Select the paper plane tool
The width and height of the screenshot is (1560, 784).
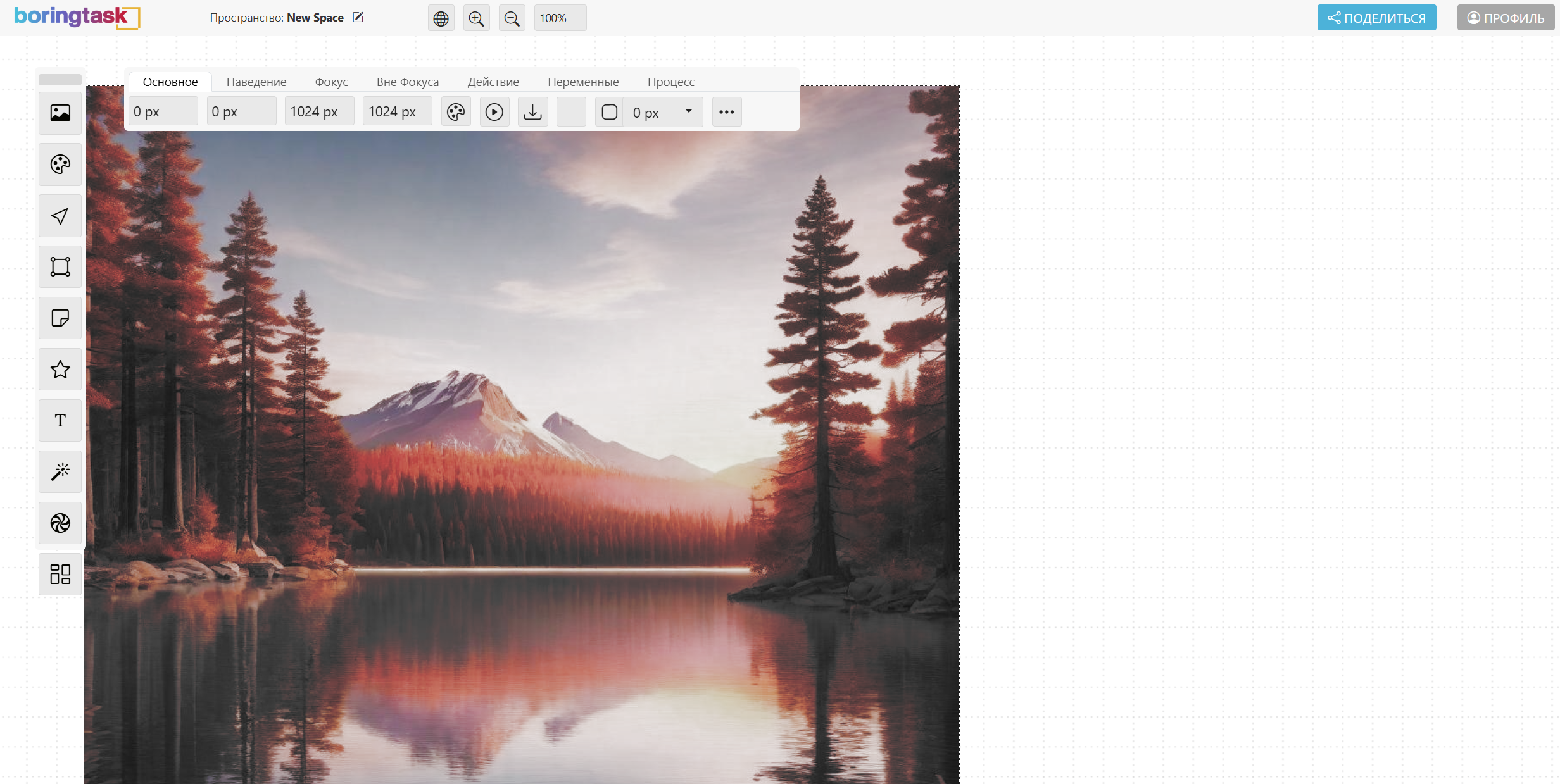point(60,216)
